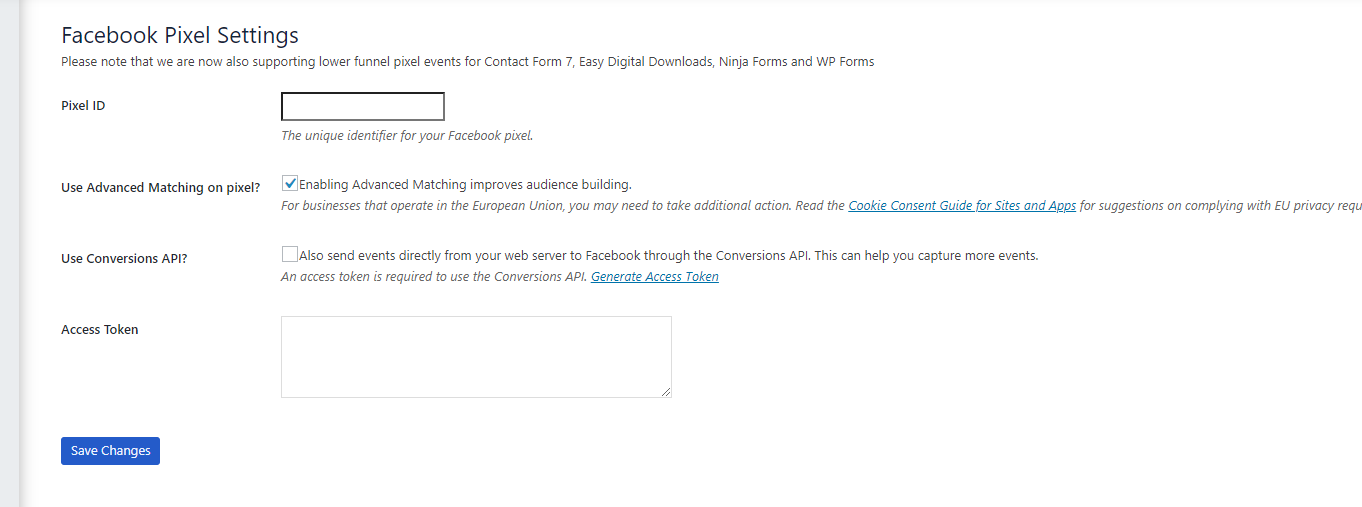Click the Facebook Pixel Settings heading
This screenshot has height=507, width=1362.
coord(180,35)
